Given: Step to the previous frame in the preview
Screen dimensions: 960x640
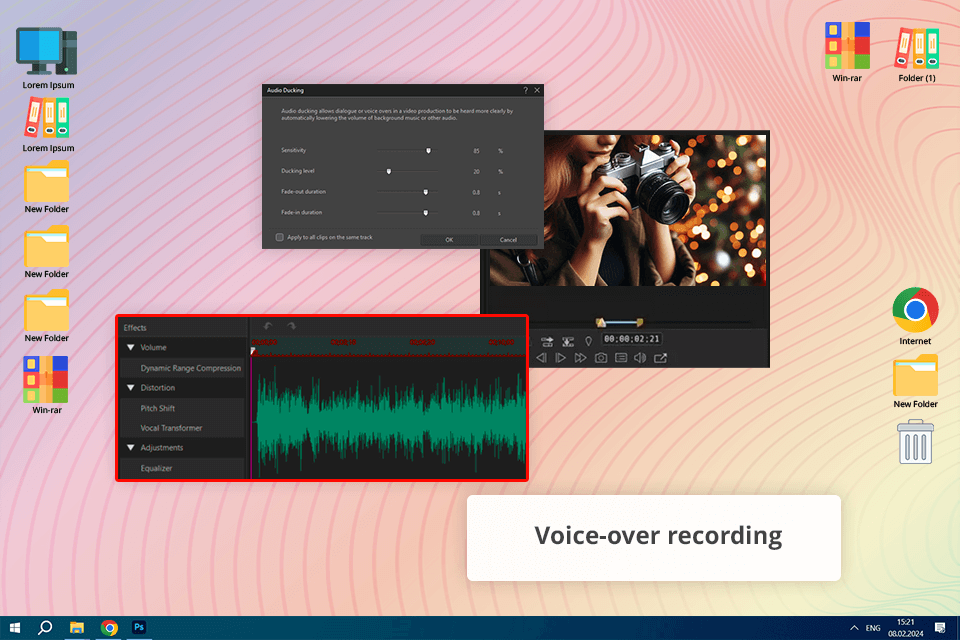Looking at the screenshot, I should tap(541, 358).
